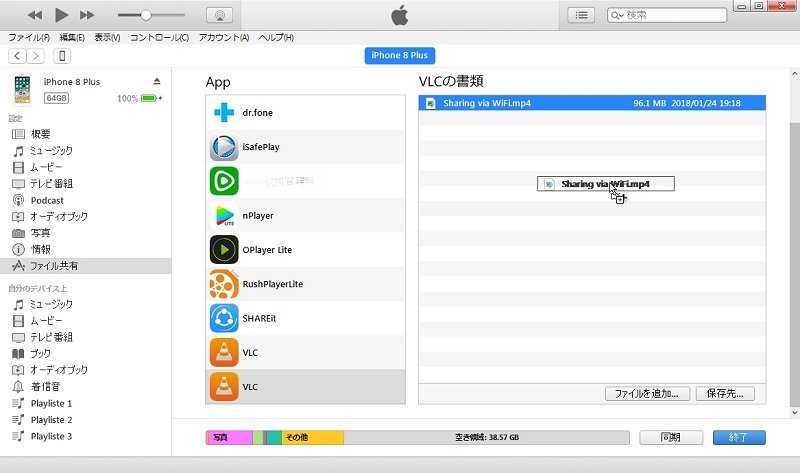Select the iSafePlay app
This screenshot has height=473, width=800.
coord(306,147)
